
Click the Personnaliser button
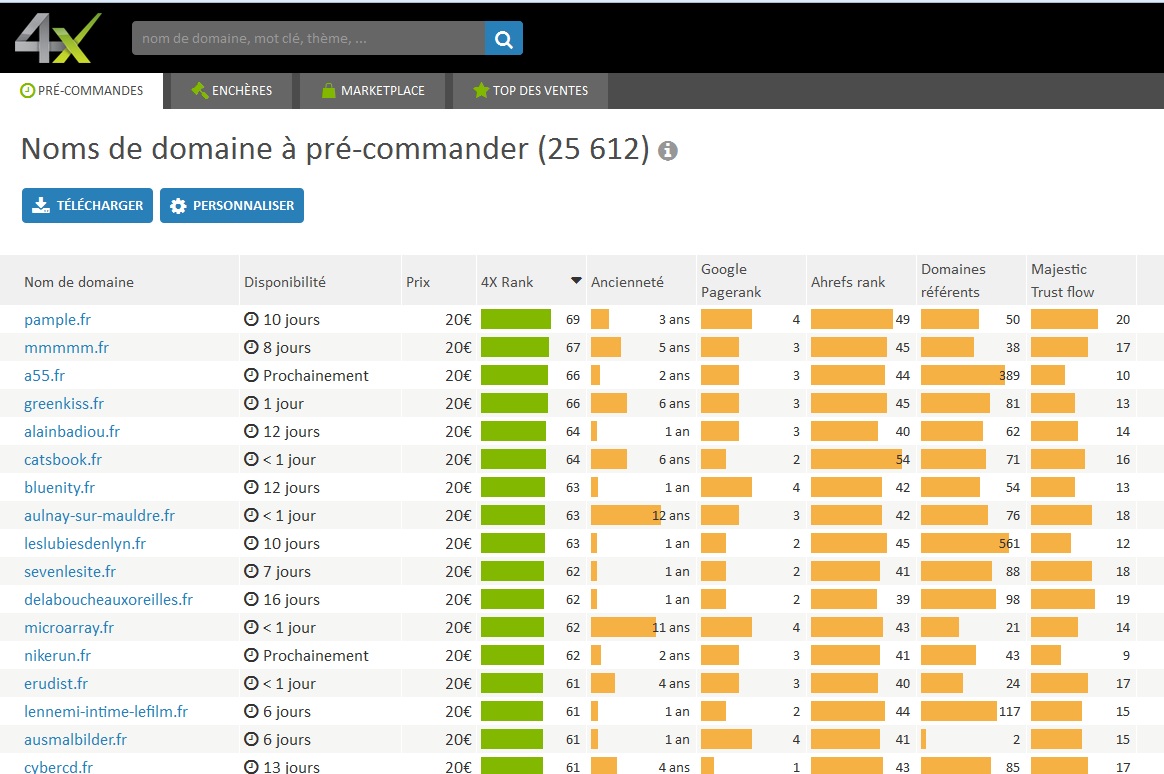click(x=232, y=206)
